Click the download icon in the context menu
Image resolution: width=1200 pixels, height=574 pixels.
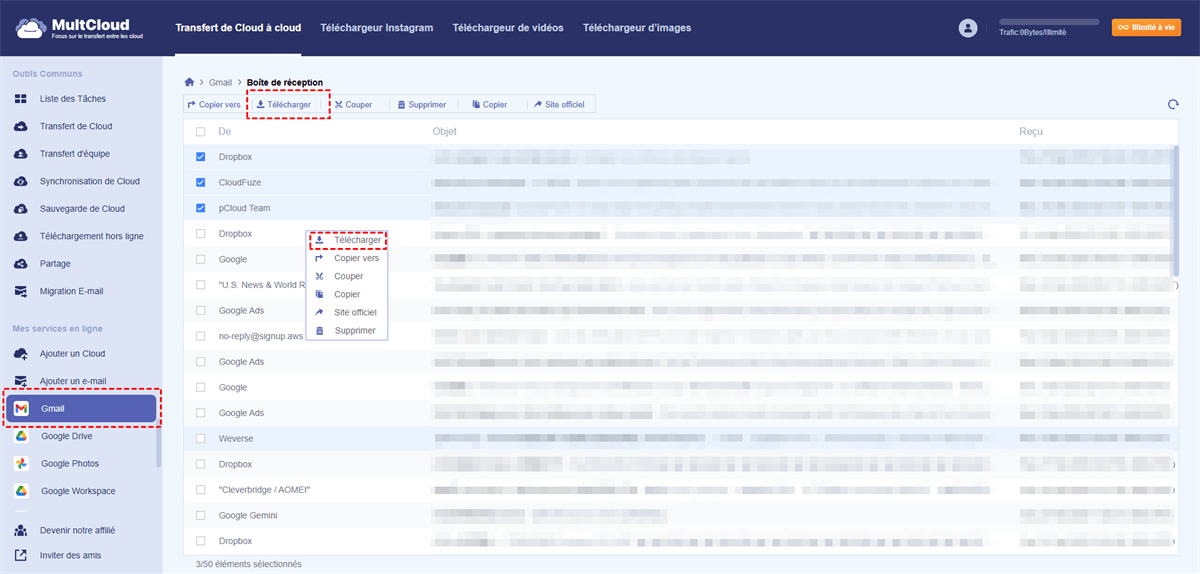(x=319, y=240)
